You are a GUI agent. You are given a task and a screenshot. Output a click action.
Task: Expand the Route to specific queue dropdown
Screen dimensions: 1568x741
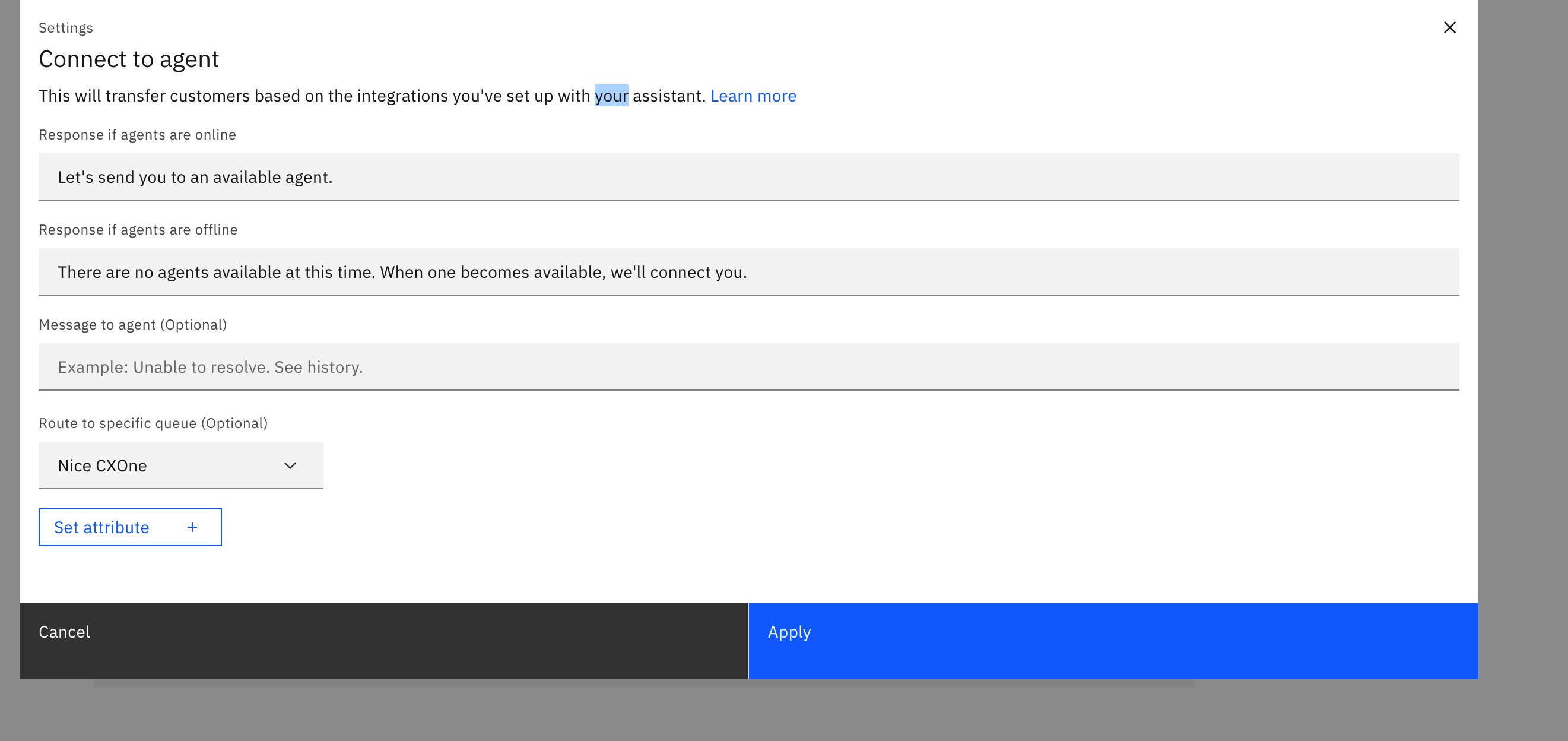pyautogui.click(x=181, y=465)
